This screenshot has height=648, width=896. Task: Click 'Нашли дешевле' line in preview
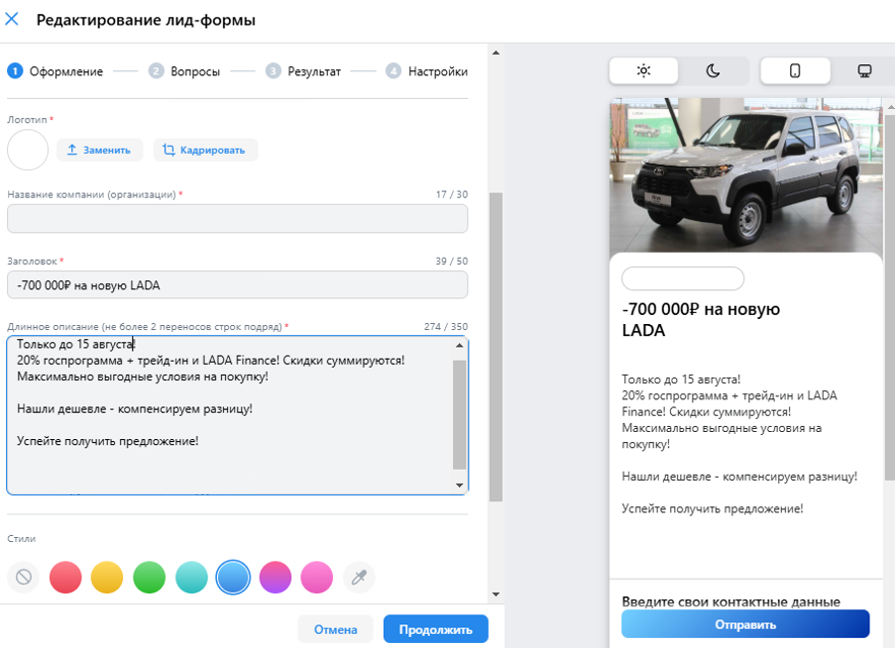pyautogui.click(x=739, y=477)
